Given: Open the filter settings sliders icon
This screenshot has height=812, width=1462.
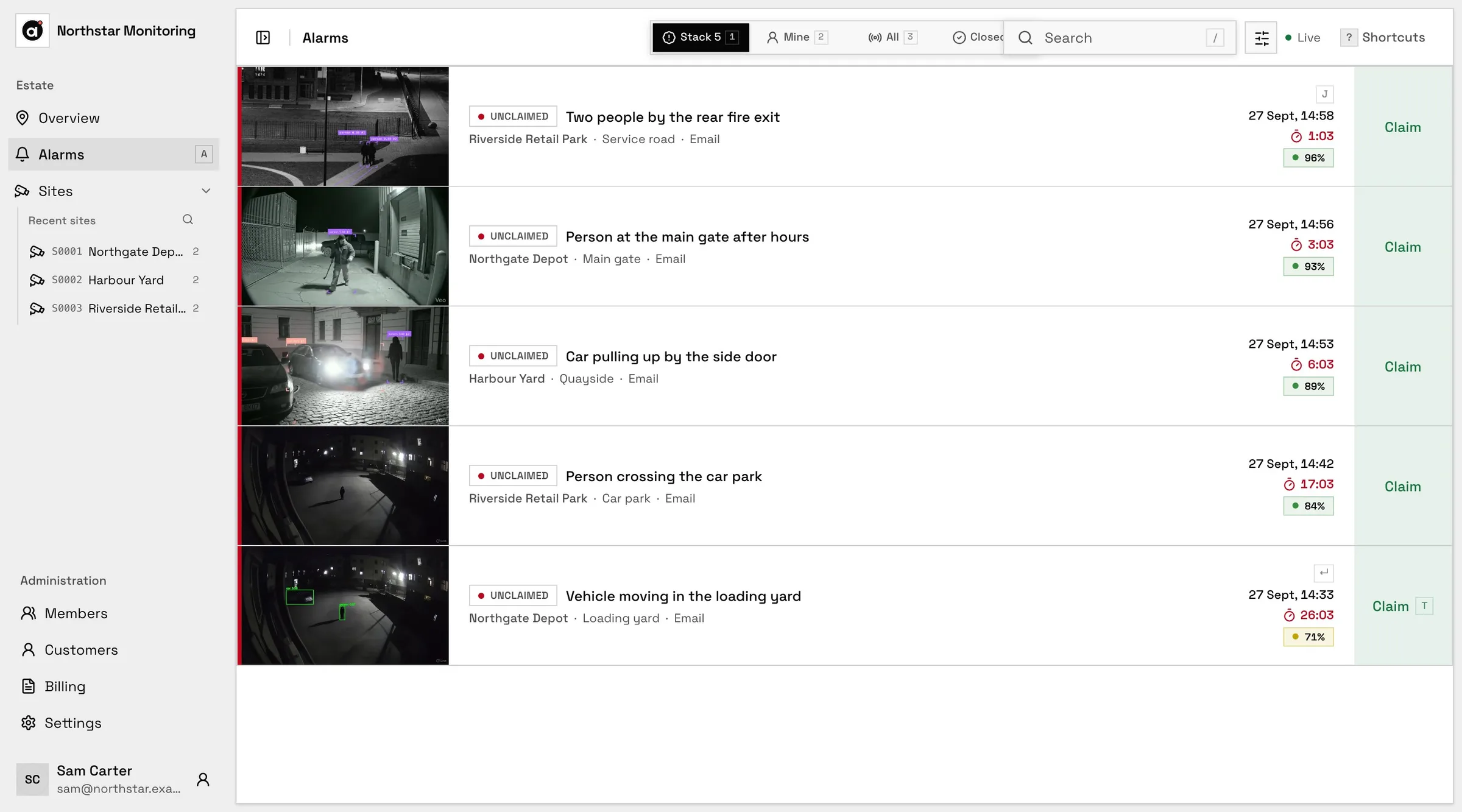Looking at the screenshot, I should pyautogui.click(x=1261, y=38).
